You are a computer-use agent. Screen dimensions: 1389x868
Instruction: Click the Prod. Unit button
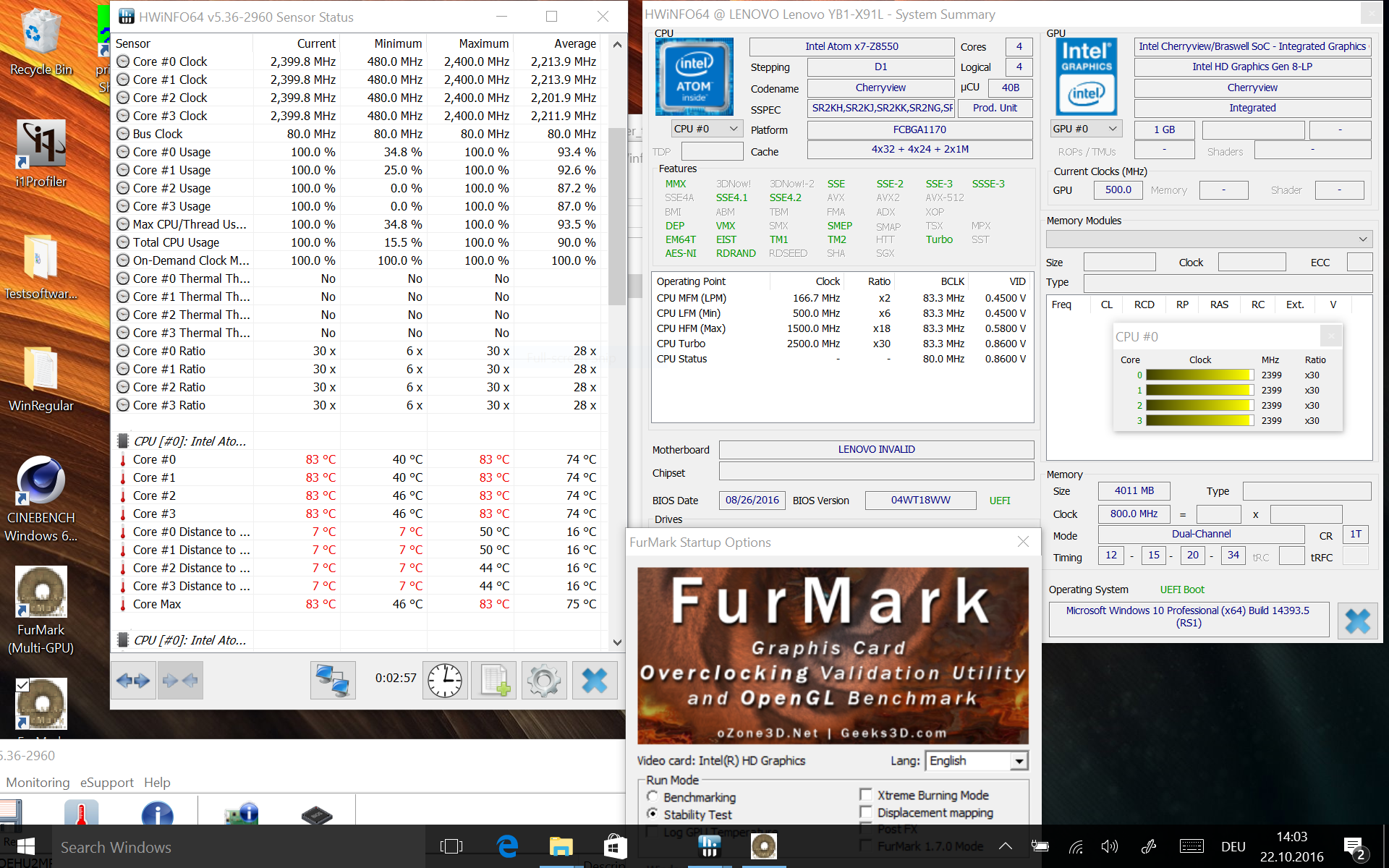click(x=995, y=108)
